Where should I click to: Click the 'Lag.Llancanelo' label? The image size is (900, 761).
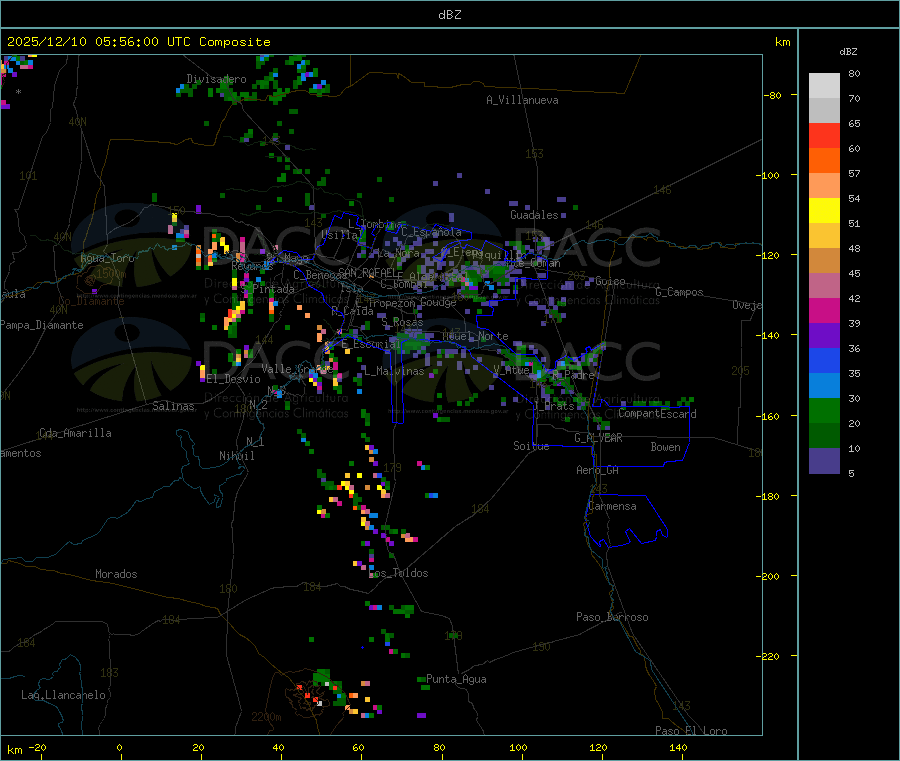click(63, 695)
